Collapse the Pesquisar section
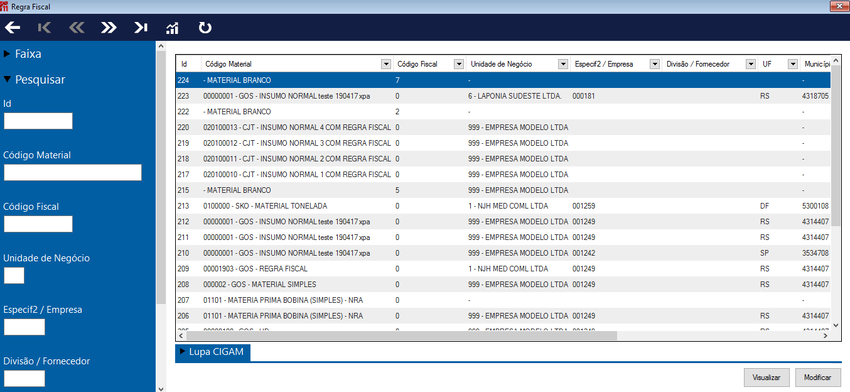The image size is (850, 392). coord(34,80)
